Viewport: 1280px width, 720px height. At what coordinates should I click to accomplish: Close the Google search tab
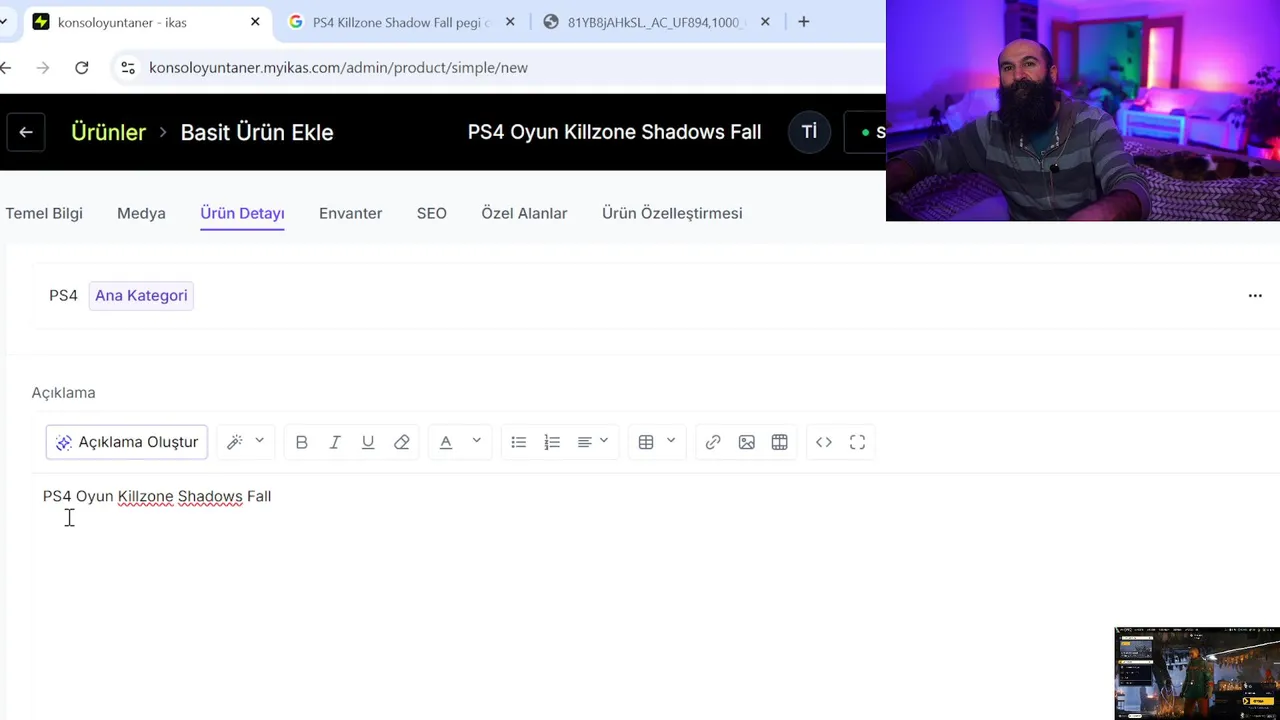click(510, 22)
